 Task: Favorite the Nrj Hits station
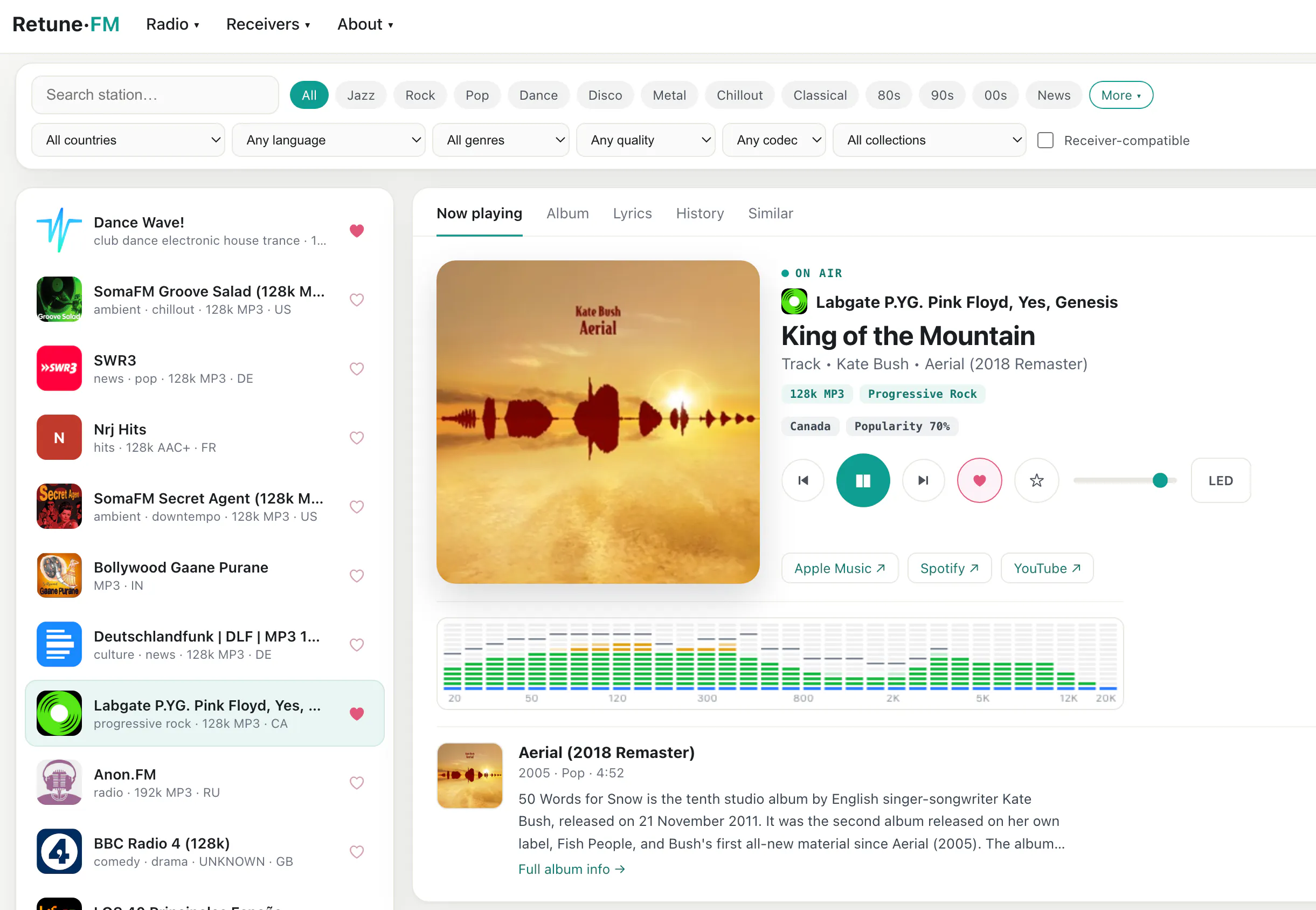[357, 437]
